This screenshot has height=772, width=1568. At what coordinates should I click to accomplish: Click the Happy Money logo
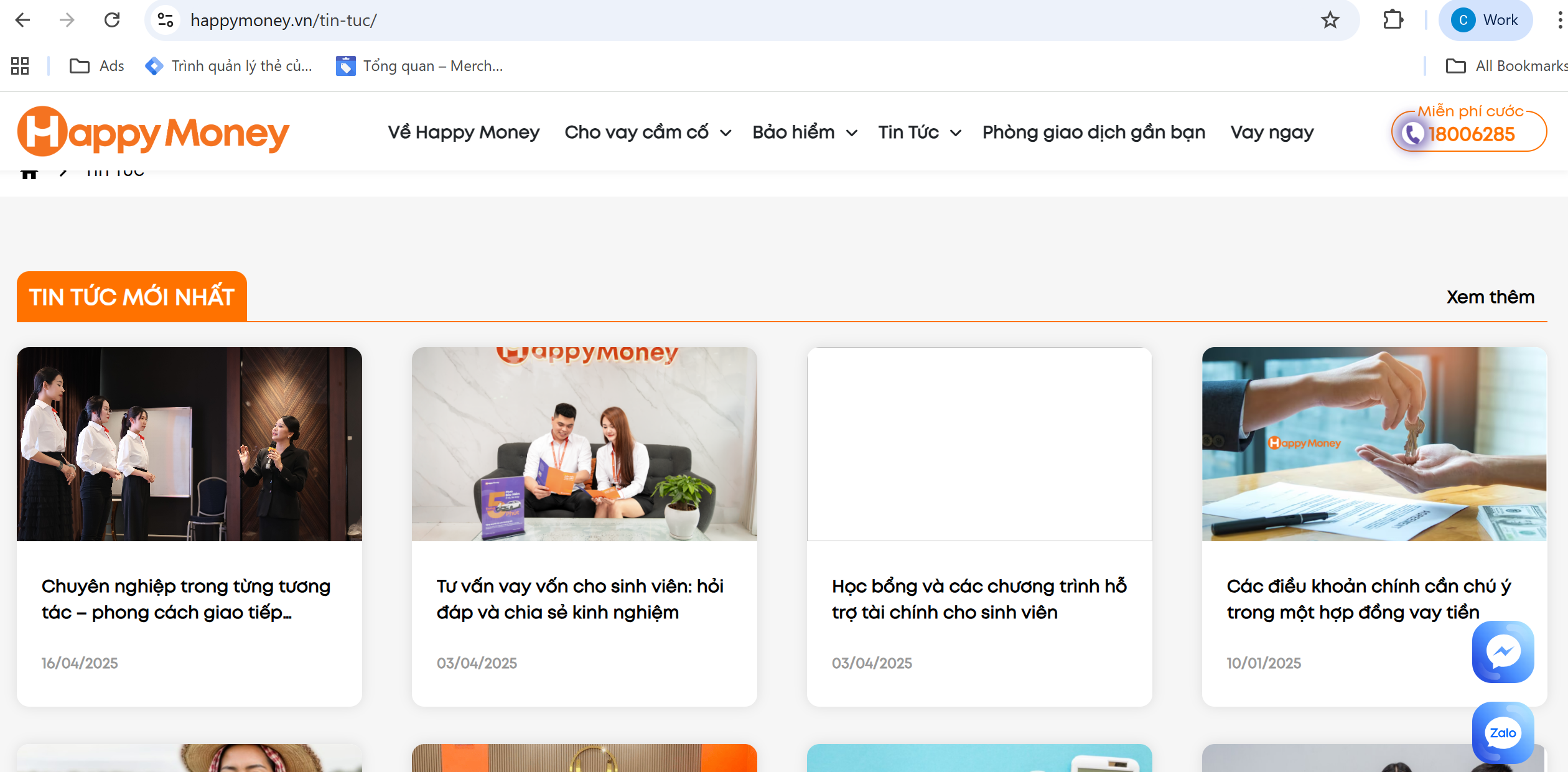153,132
